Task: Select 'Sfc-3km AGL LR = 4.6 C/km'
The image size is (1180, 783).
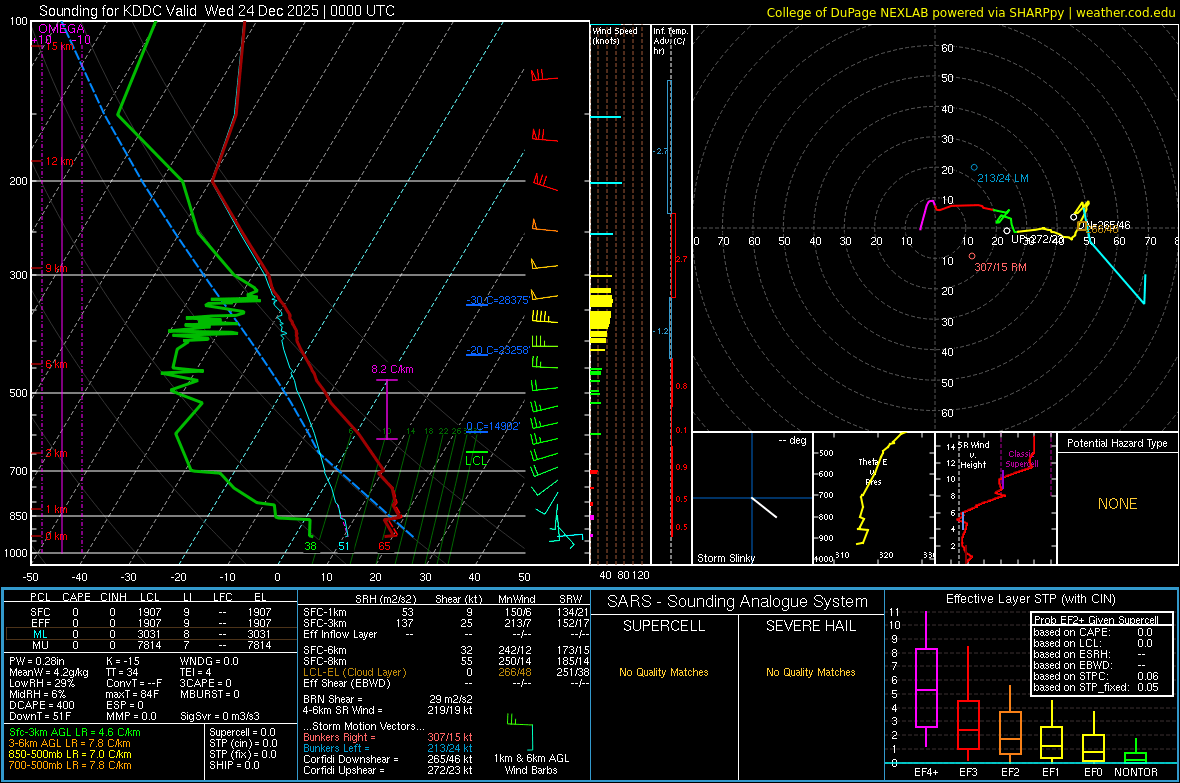Action: click(x=75, y=732)
